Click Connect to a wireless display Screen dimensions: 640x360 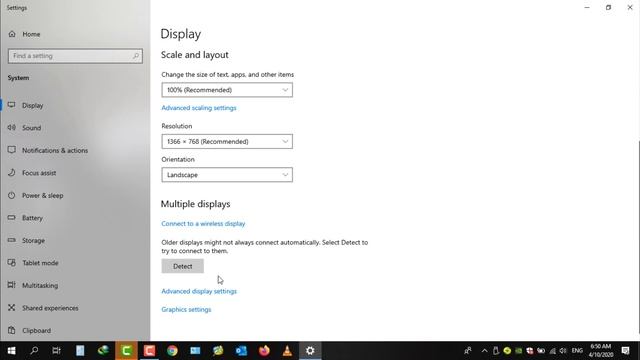point(203,224)
